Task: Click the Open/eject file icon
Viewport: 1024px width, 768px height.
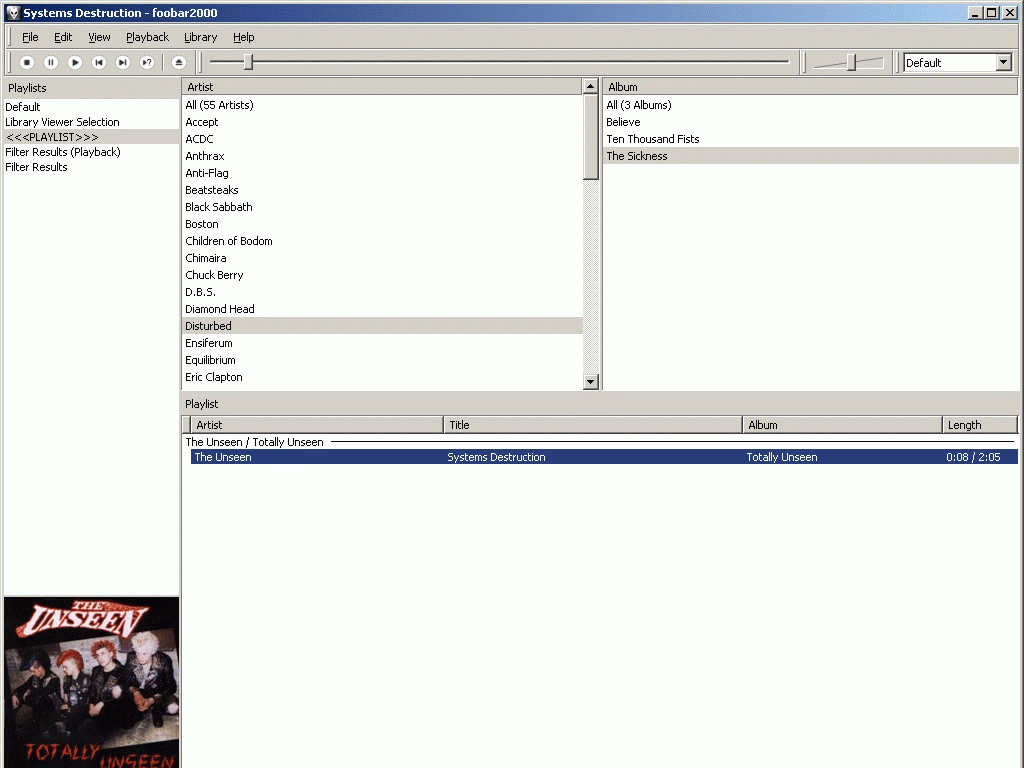Action: 179,63
